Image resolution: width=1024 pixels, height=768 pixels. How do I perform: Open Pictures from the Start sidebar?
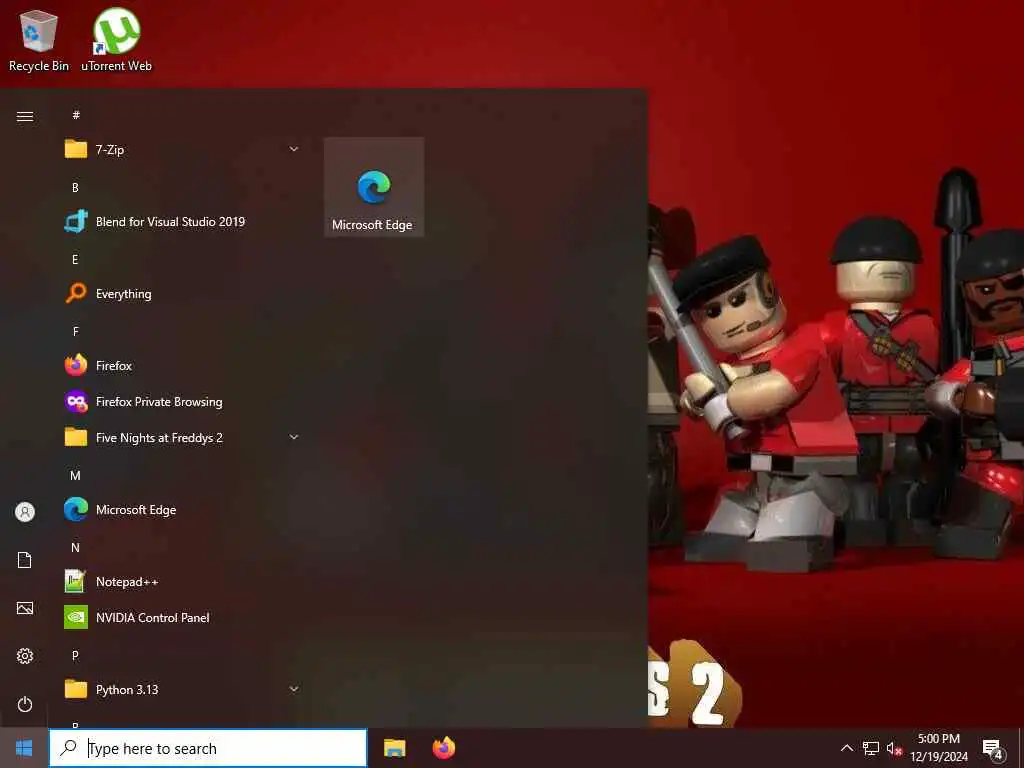pos(25,608)
